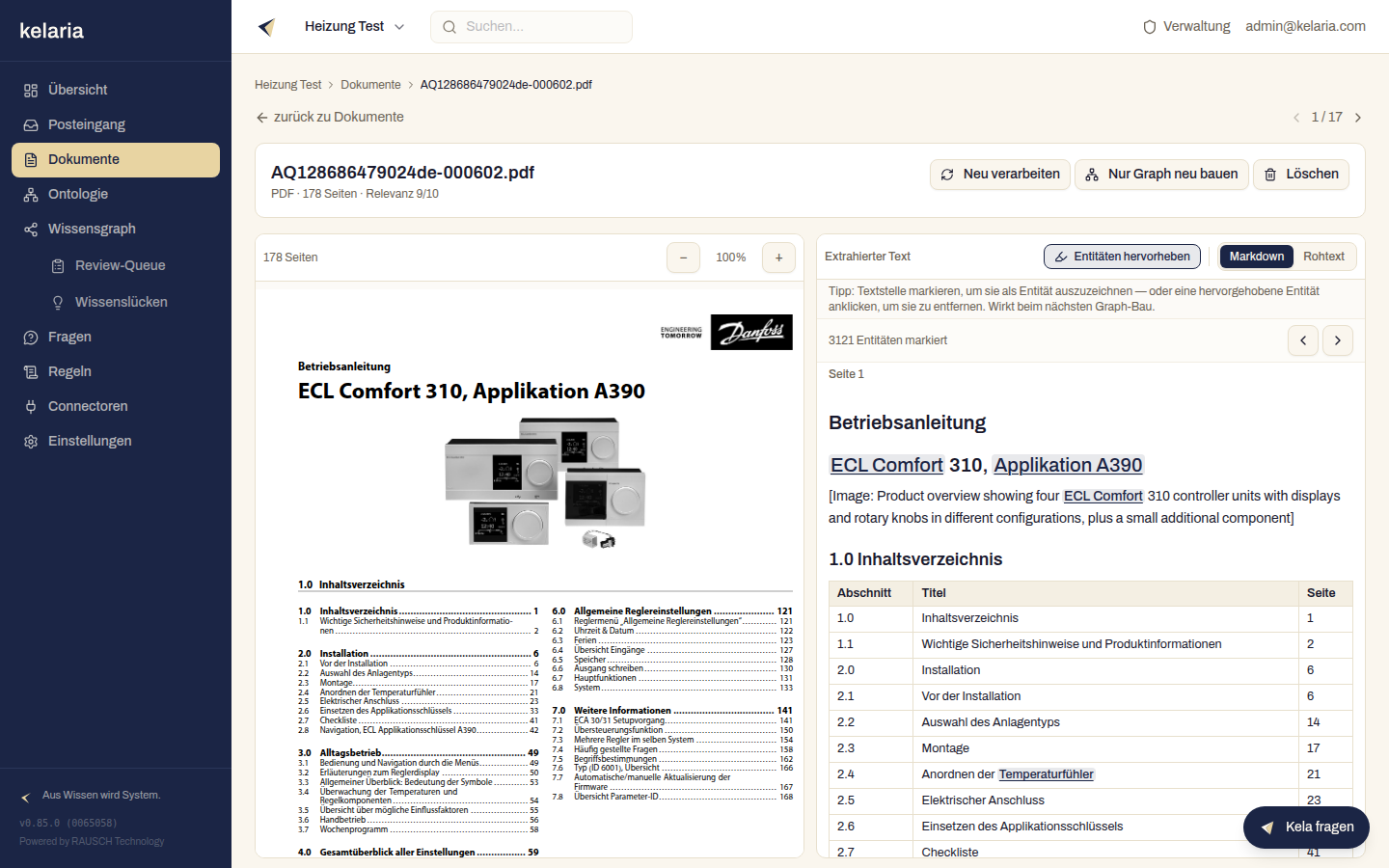This screenshot has height=868, width=1389.
Task: Click highlighted entity Temperaturfühler in table
Action: [1047, 774]
